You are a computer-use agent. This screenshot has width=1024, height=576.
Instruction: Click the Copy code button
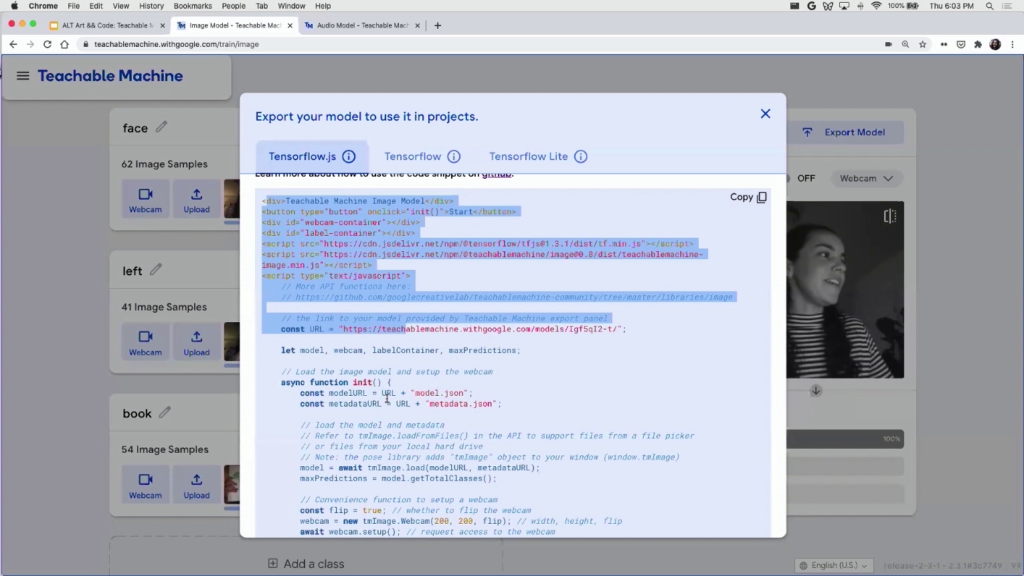tap(748, 197)
